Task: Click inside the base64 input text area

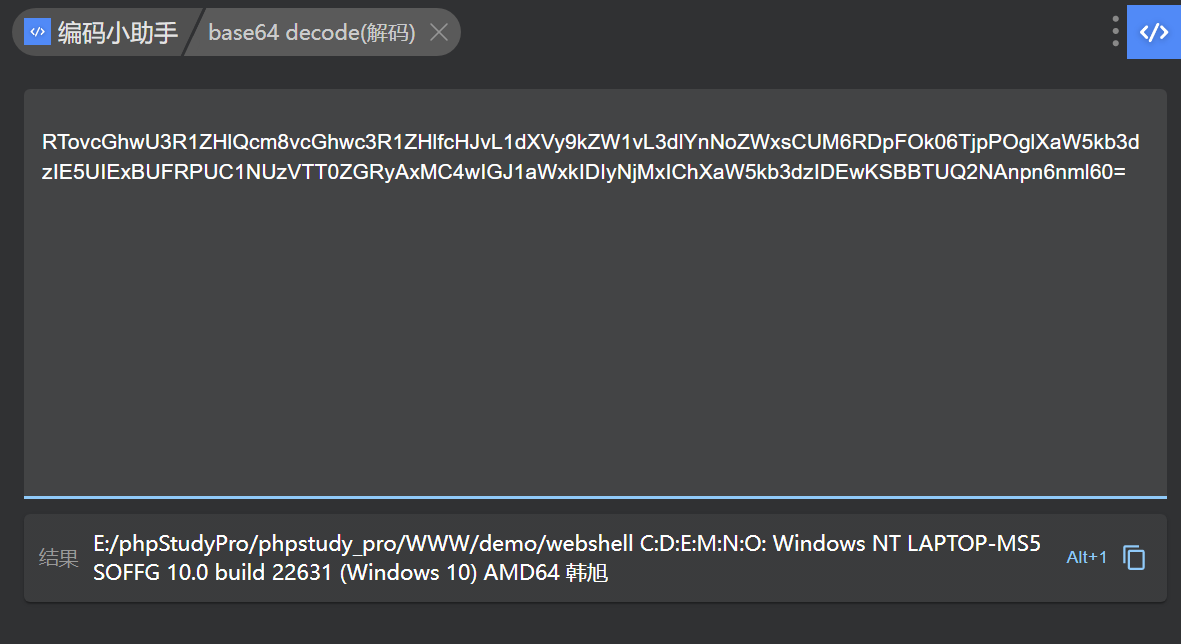Action: 590,290
